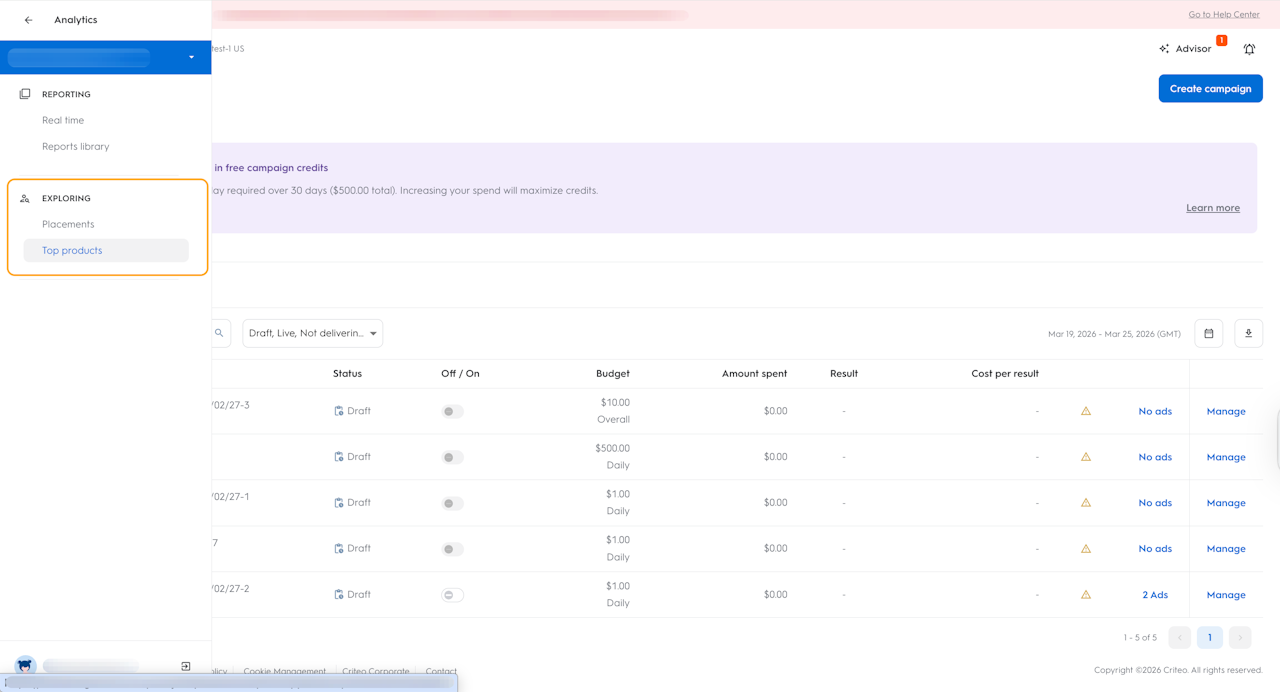Click the logout icon in sidebar footer
Image resolution: width=1280 pixels, height=692 pixels.
(186, 666)
